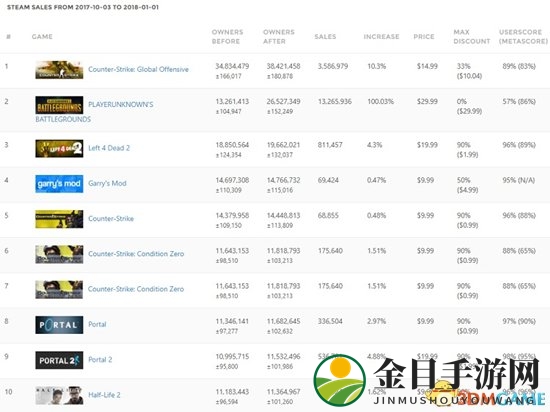550x412 pixels.
Task: Open the Counter-Strike: Global Offensive link
Action: click(x=138, y=69)
